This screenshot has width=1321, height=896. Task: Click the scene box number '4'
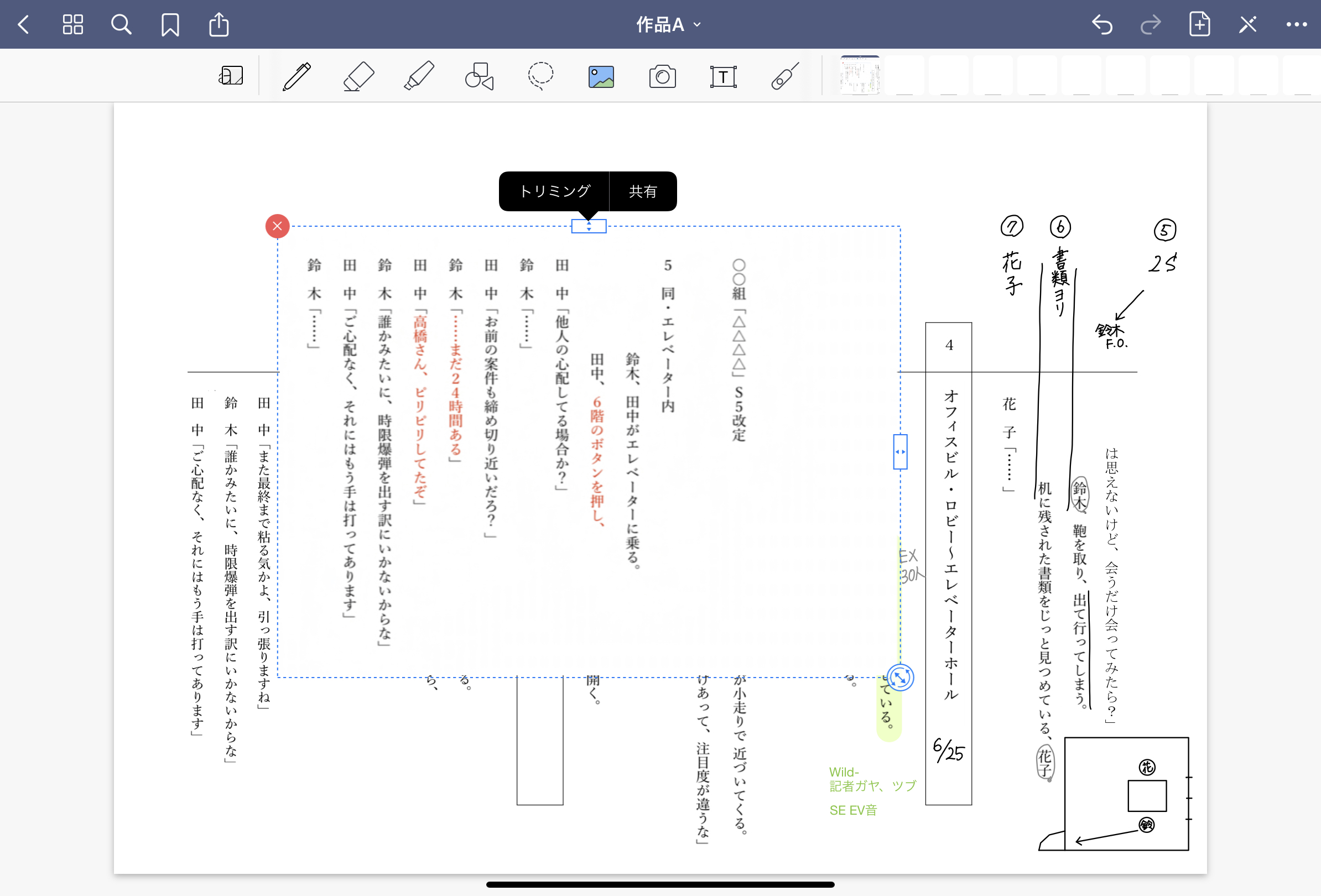coord(949,346)
